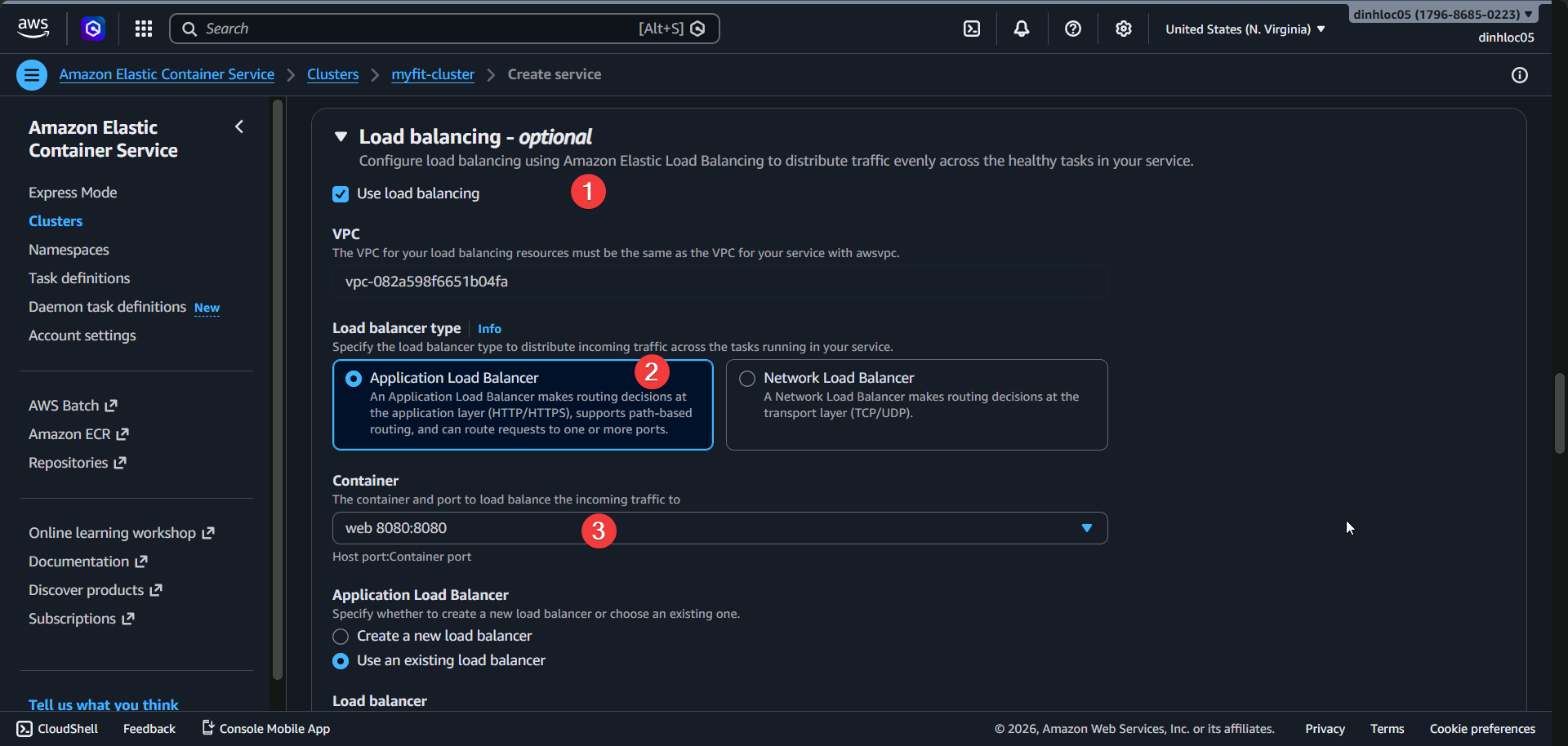Click the Info link beside Load balancer type
1568x746 pixels.
click(489, 328)
